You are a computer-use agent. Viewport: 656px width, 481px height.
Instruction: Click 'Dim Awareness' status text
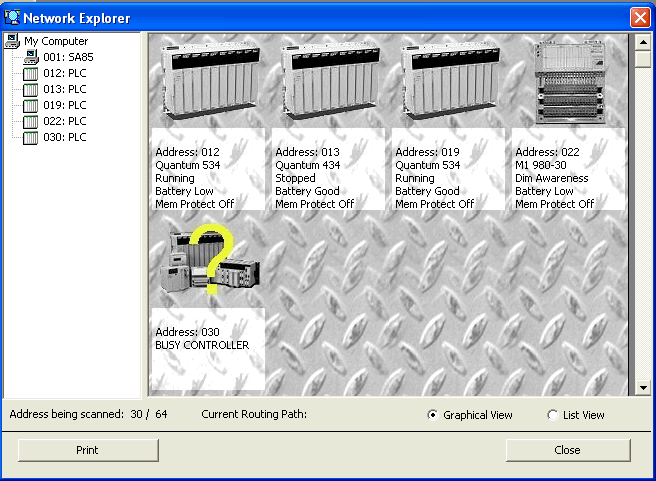551,178
